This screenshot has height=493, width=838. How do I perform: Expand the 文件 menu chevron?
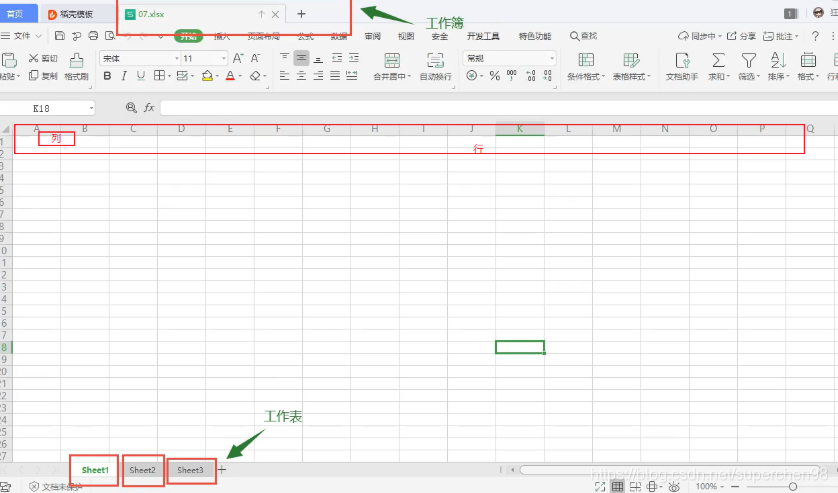(x=38, y=36)
